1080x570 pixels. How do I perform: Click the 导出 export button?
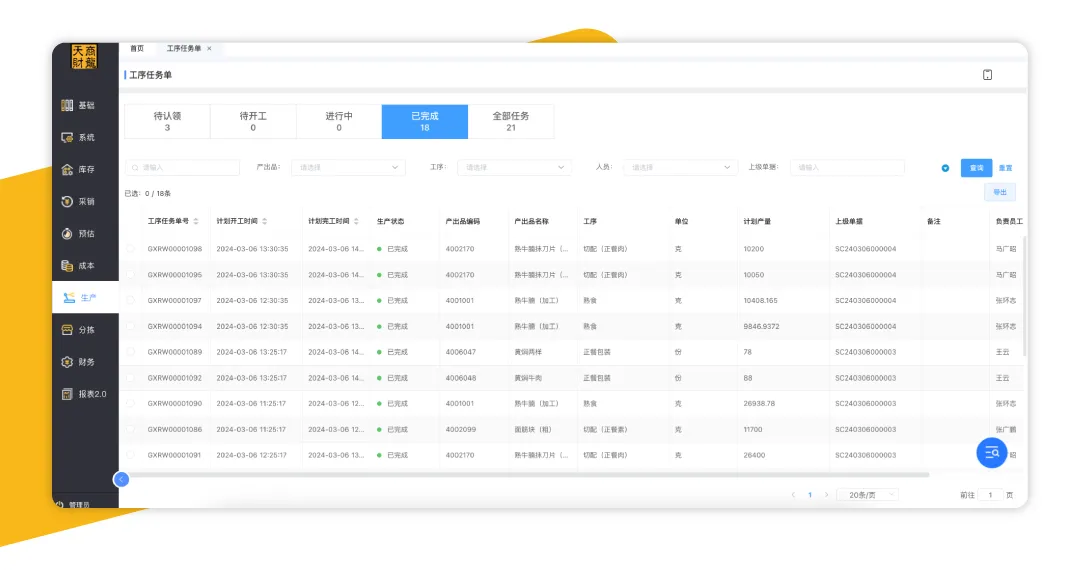1000,193
